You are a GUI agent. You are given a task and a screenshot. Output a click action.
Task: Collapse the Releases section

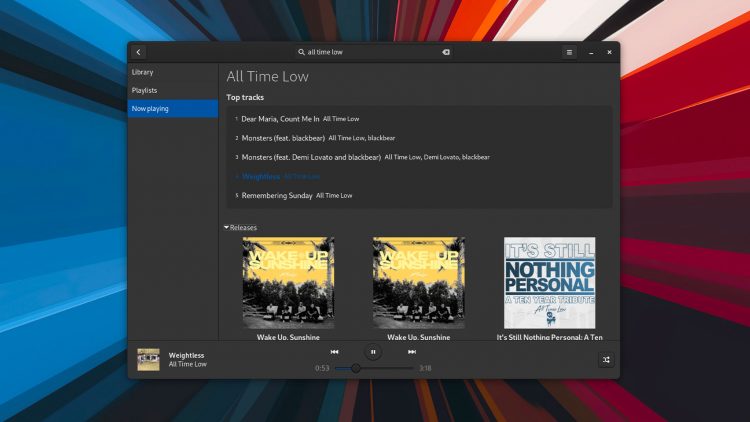(240, 228)
